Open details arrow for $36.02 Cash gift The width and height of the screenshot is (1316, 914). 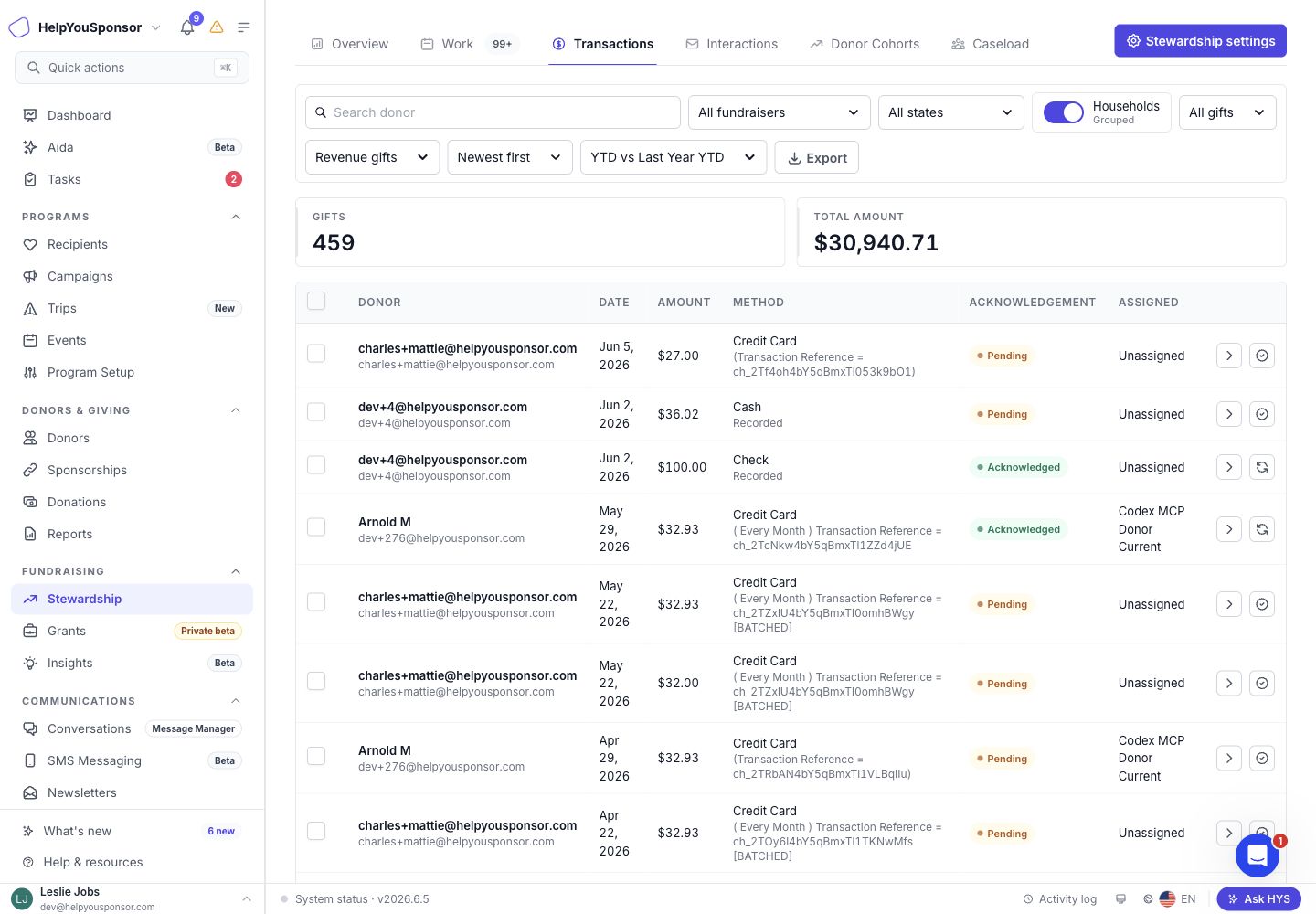tap(1229, 414)
